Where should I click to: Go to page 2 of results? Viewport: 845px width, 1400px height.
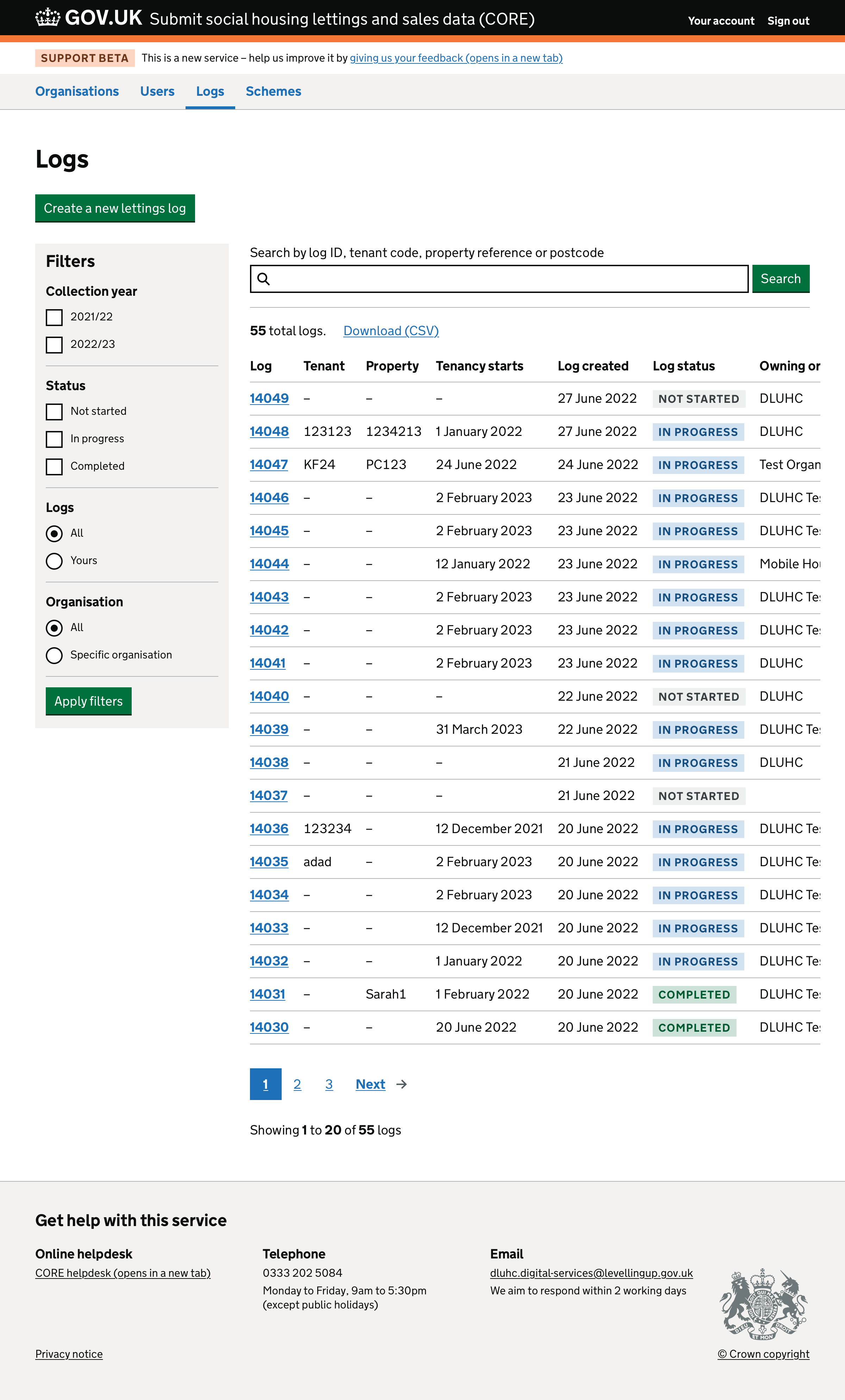[297, 1084]
